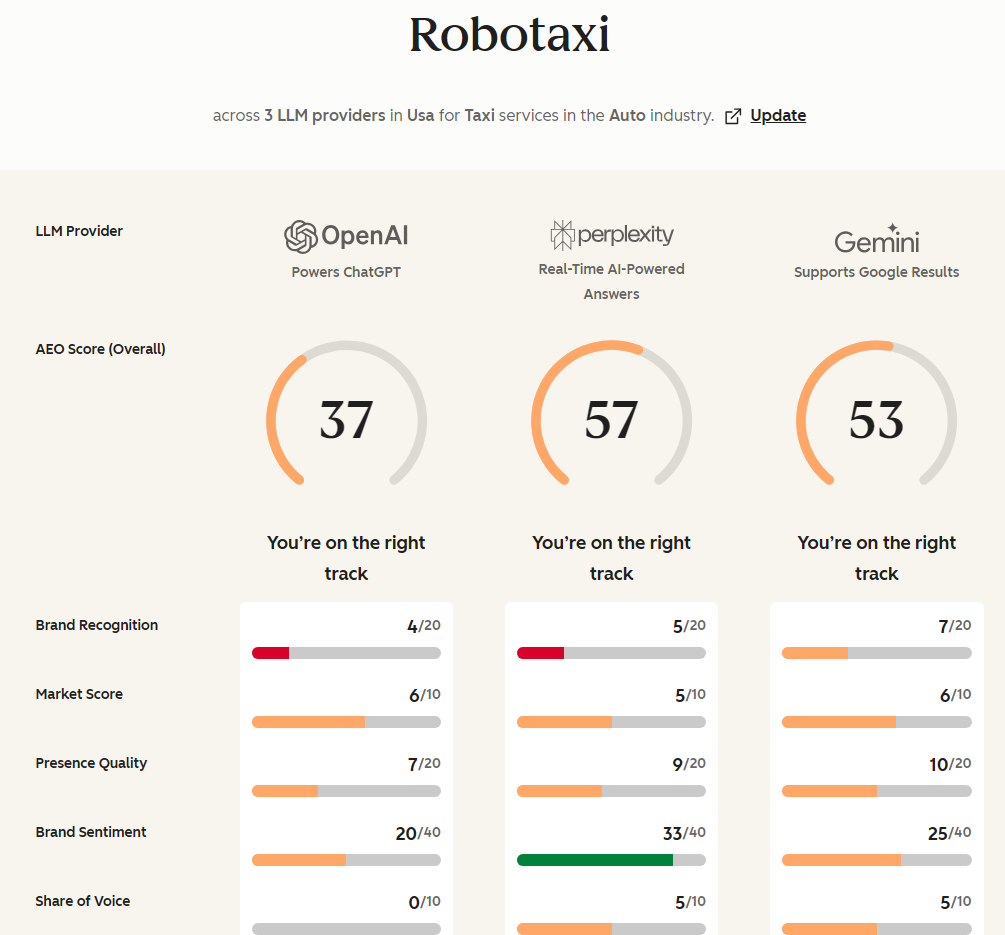Viewport: 1005px width, 935px height.
Task: Select the Presence Quality row label
Action: click(x=91, y=763)
